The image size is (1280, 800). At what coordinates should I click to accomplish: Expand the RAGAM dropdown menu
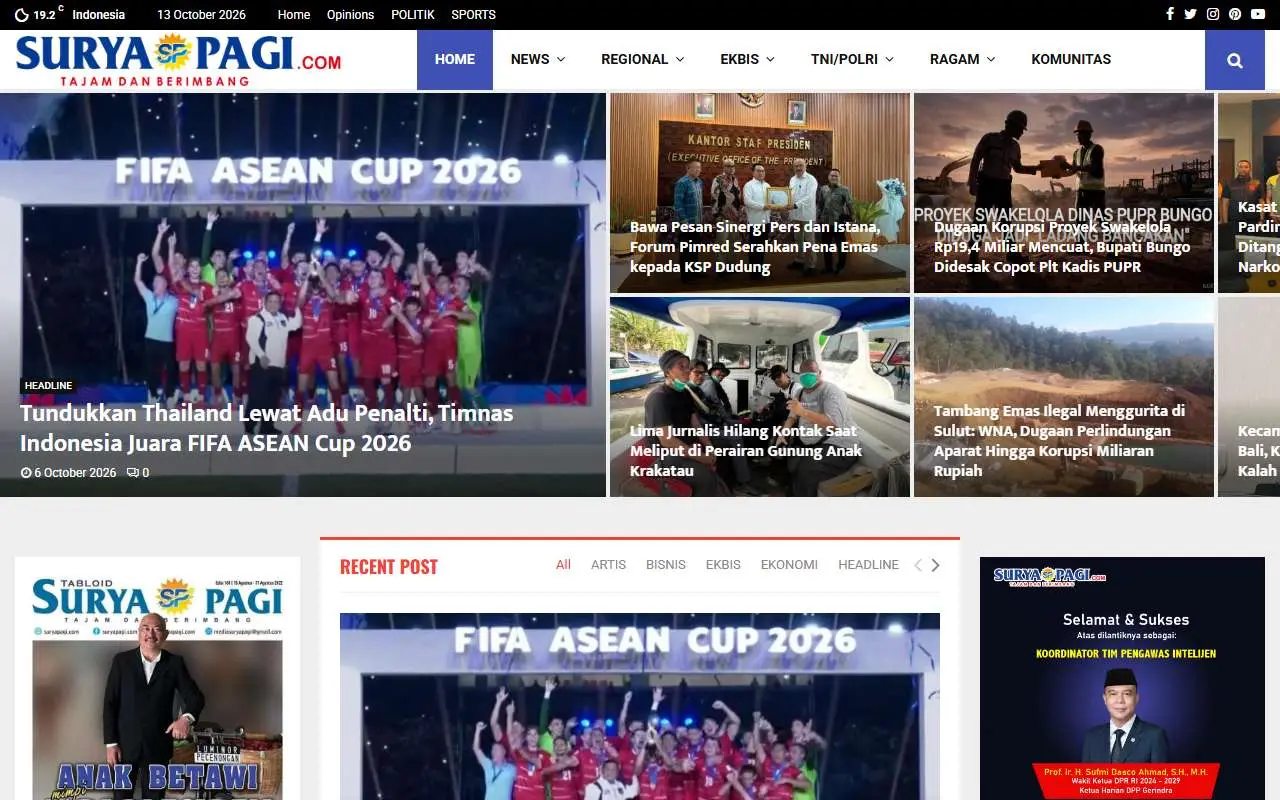click(963, 59)
